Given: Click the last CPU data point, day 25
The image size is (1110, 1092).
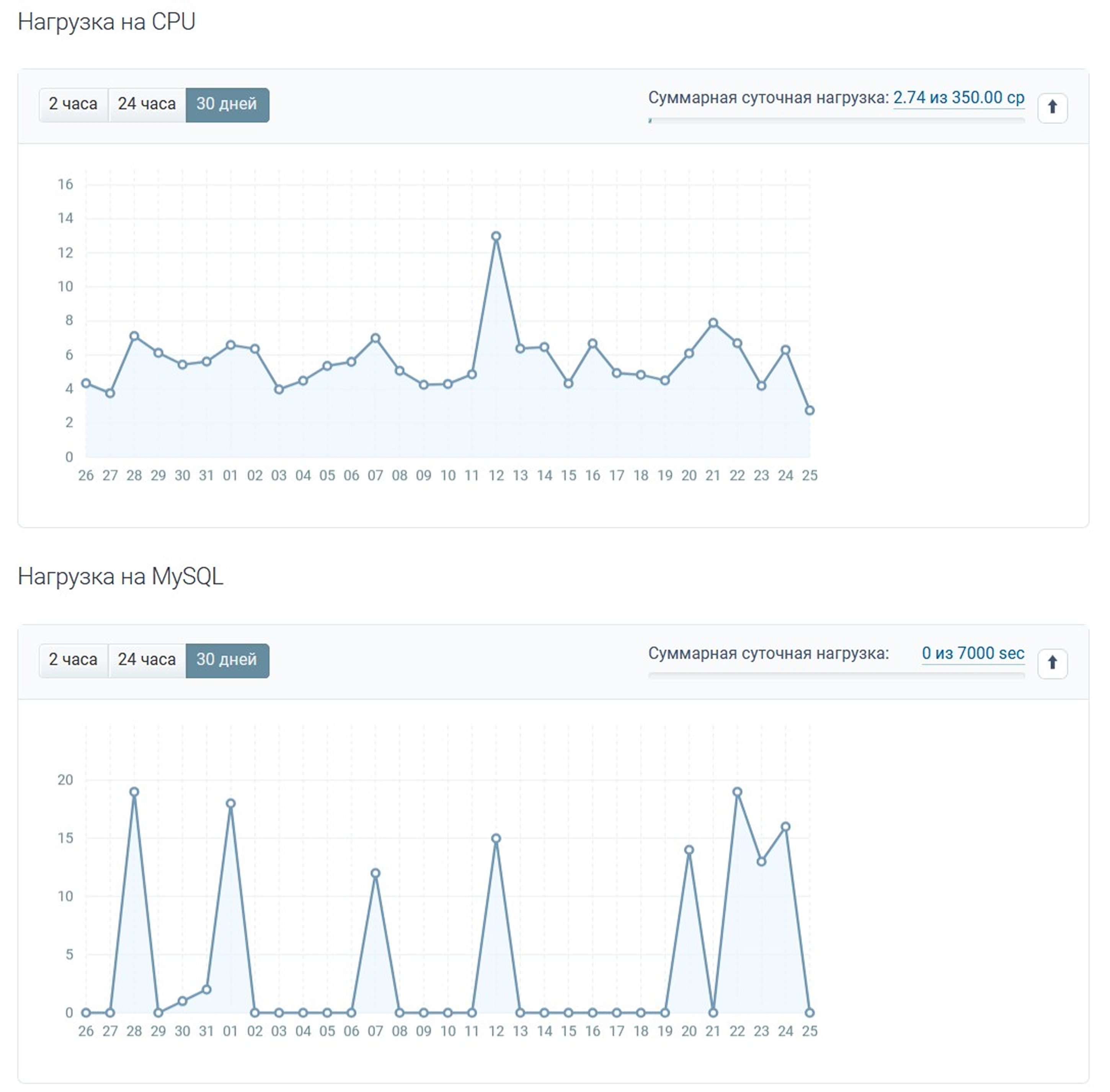Looking at the screenshot, I should 809,410.
